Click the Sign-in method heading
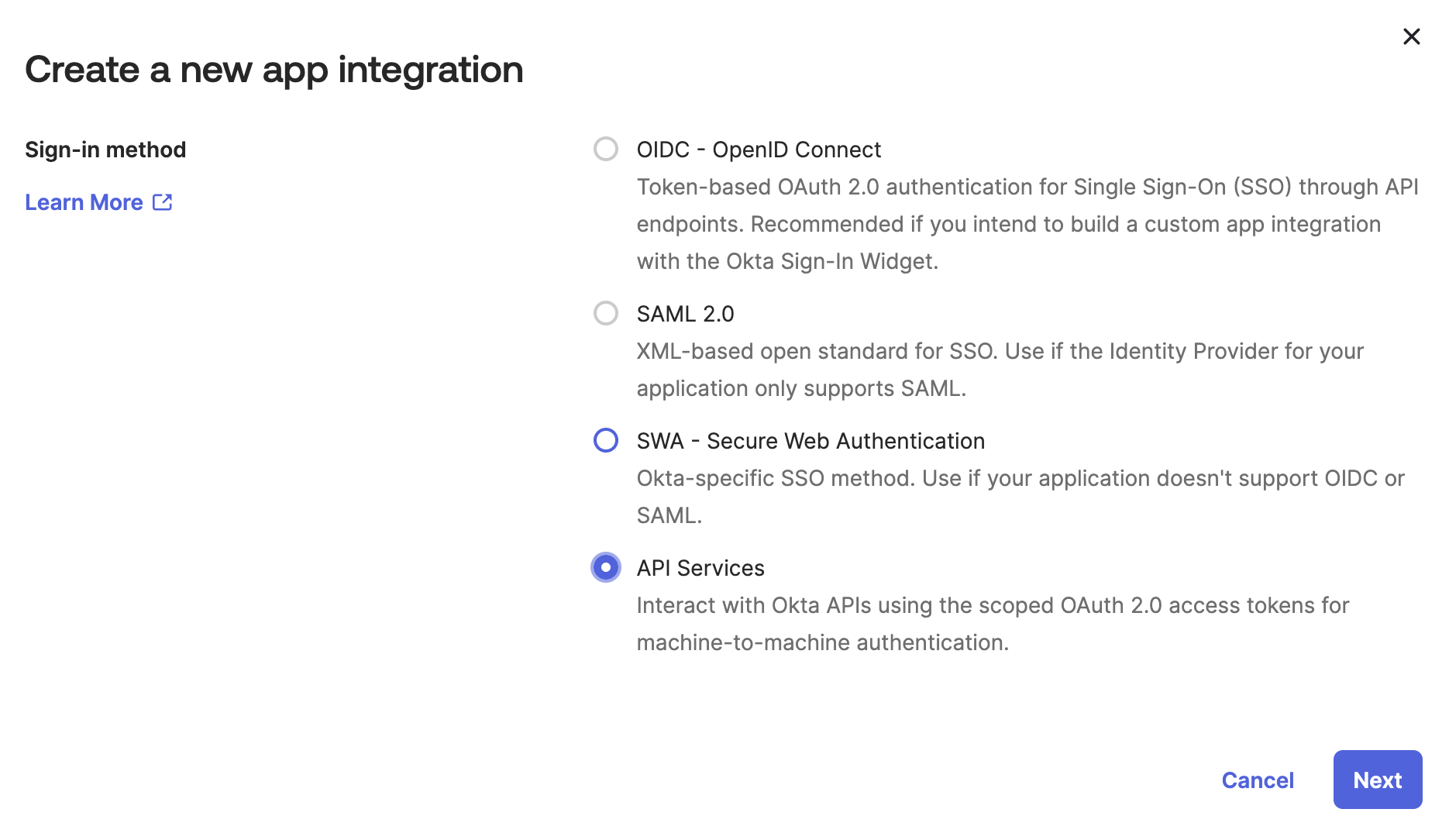Image resolution: width=1449 pixels, height=840 pixels. [x=105, y=150]
